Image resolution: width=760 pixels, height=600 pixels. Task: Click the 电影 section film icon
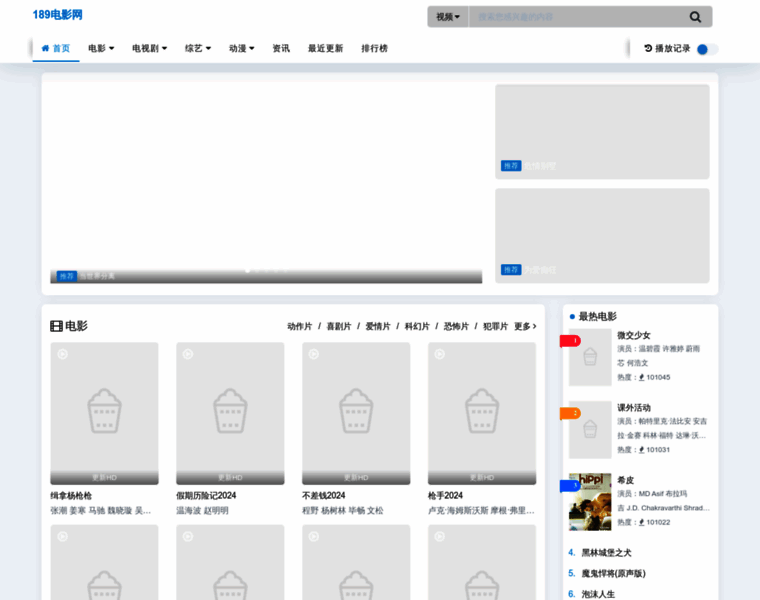[56, 326]
